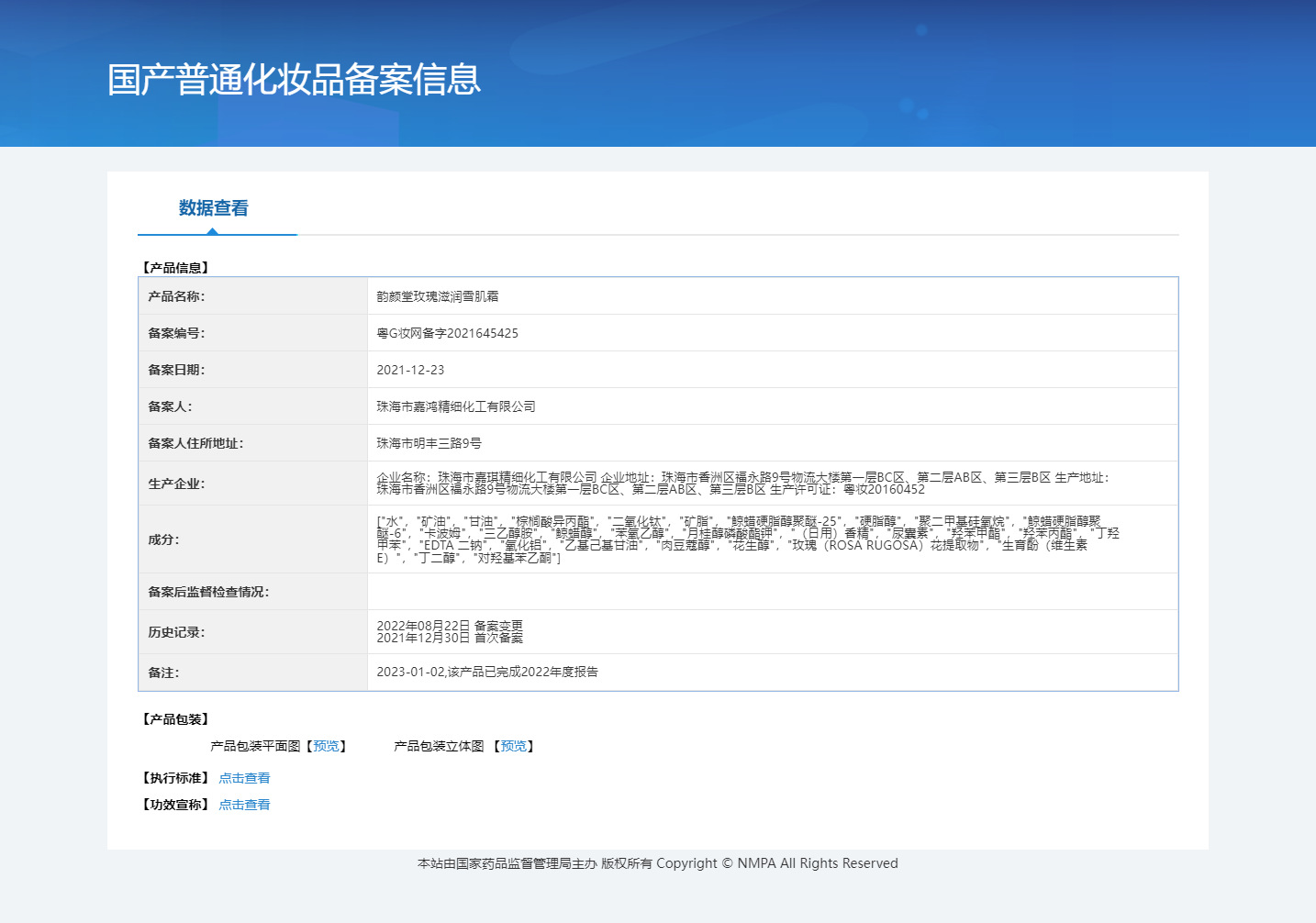Screen dimensions: 1316x923
Task: Click filer name 珠海市嘉鸿精细化工有限公司
Action: tap(456, 406)
